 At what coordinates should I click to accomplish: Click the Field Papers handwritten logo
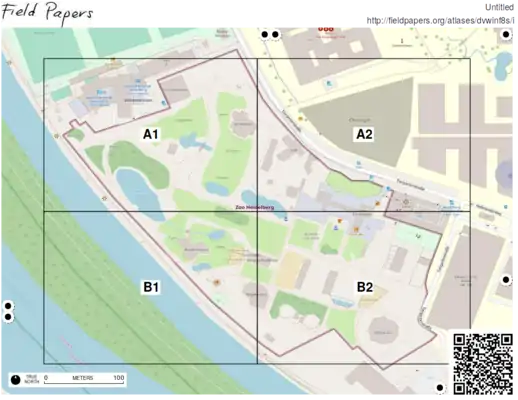[47, 13]
